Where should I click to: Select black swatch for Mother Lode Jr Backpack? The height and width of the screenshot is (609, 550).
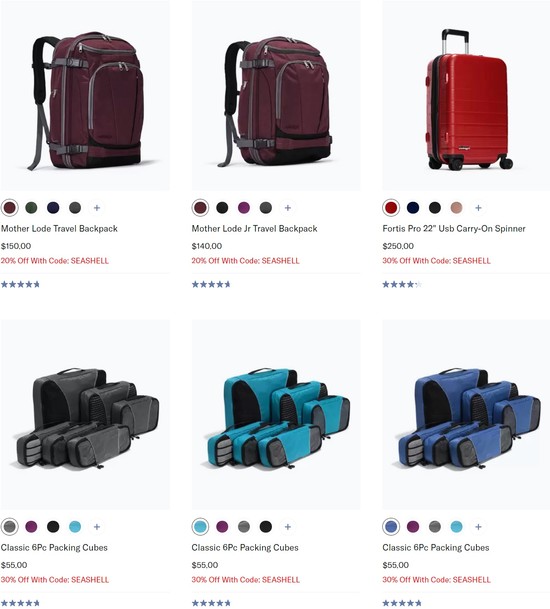coord(222,208)
